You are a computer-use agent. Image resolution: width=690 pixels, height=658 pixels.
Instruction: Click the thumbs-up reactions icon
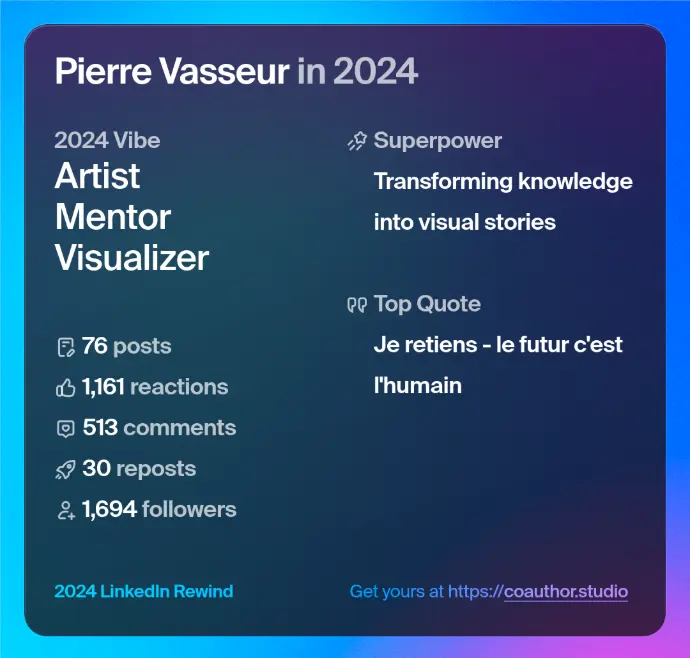click(66, 388)
